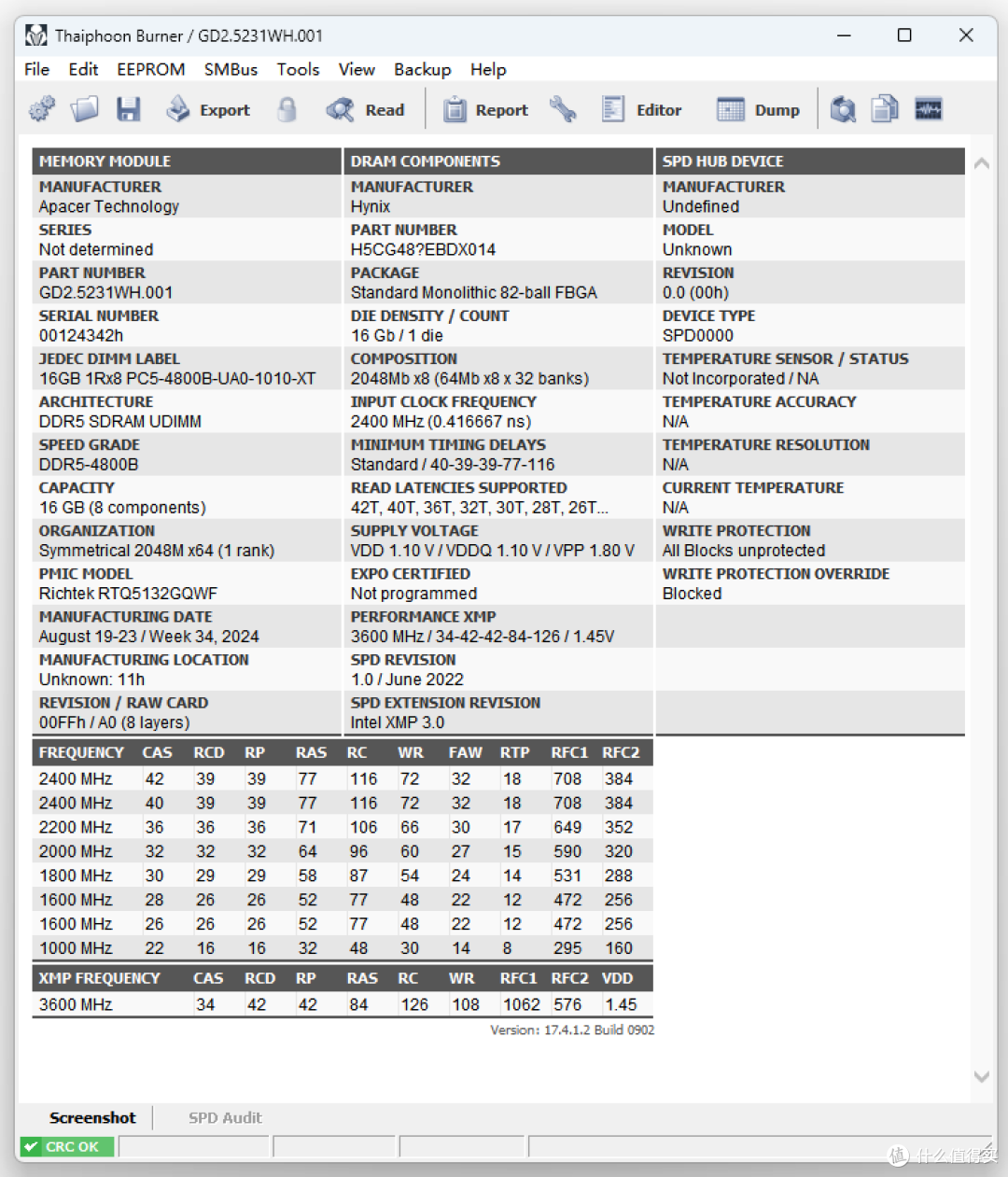Image resolution: width=1008 pixels, height=1177 pixels.
Task: Save dump with the floppy disk icon
Action: 129,109
